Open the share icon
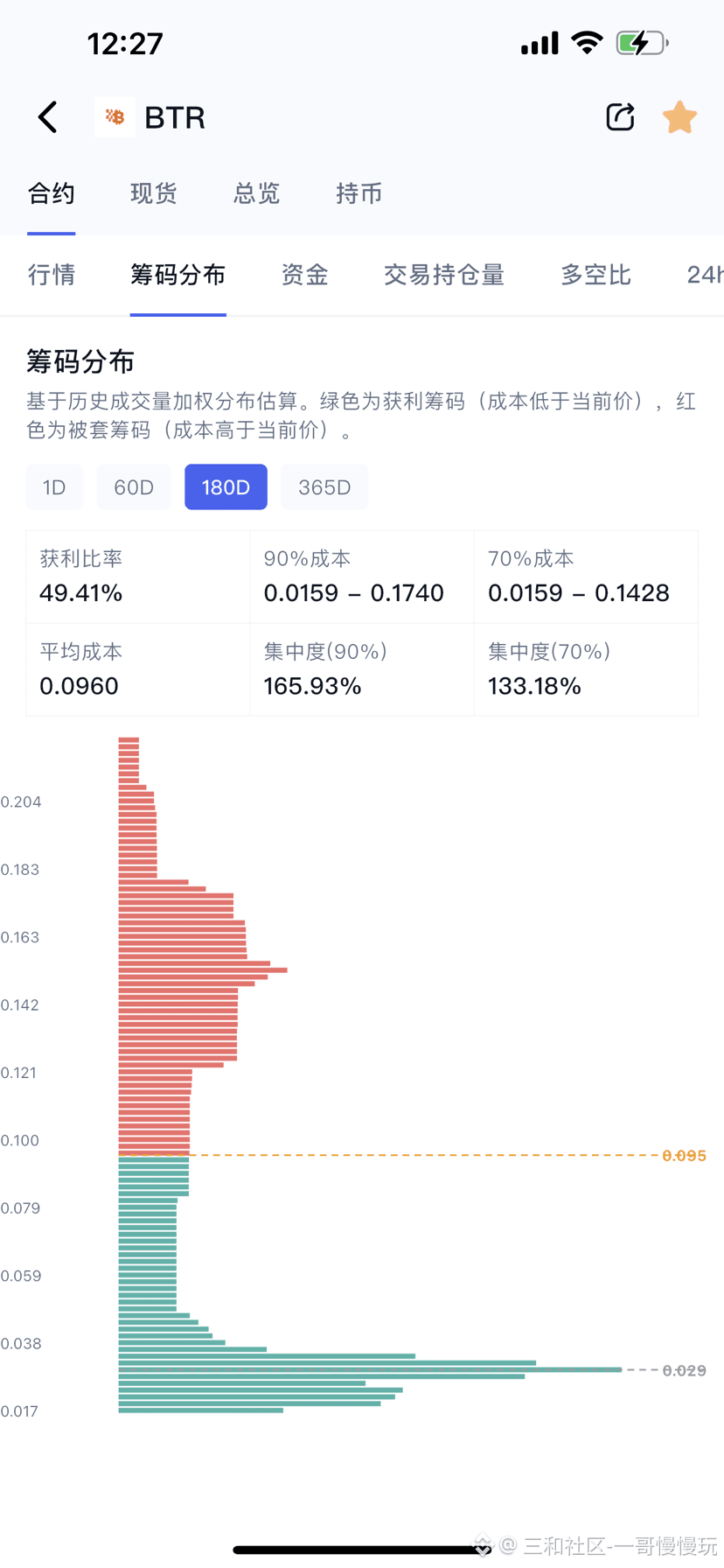 click(620, 117)
